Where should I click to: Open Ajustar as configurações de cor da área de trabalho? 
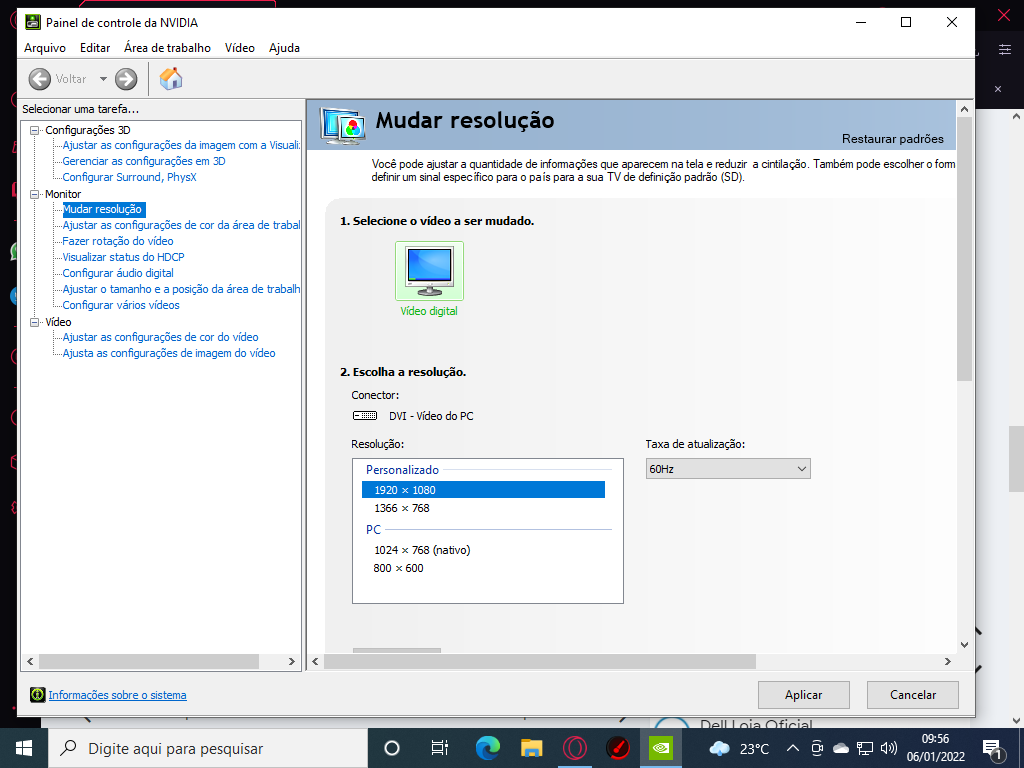[x=181, y=225]
